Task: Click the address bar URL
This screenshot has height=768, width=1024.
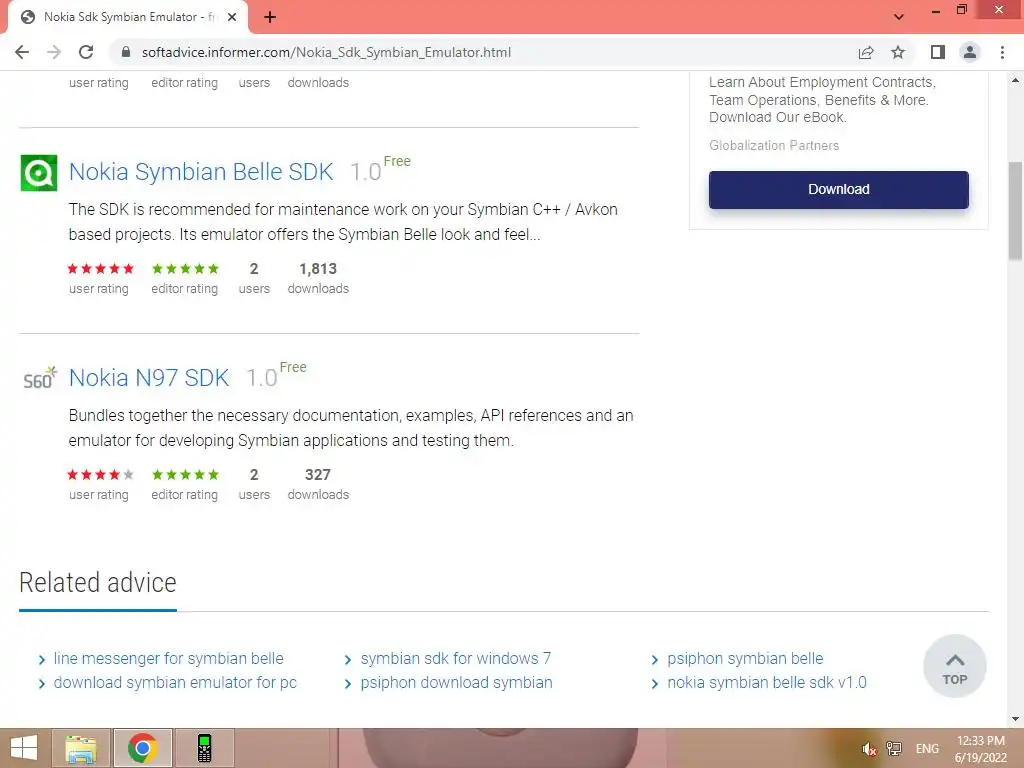Action: pos(326,52)
